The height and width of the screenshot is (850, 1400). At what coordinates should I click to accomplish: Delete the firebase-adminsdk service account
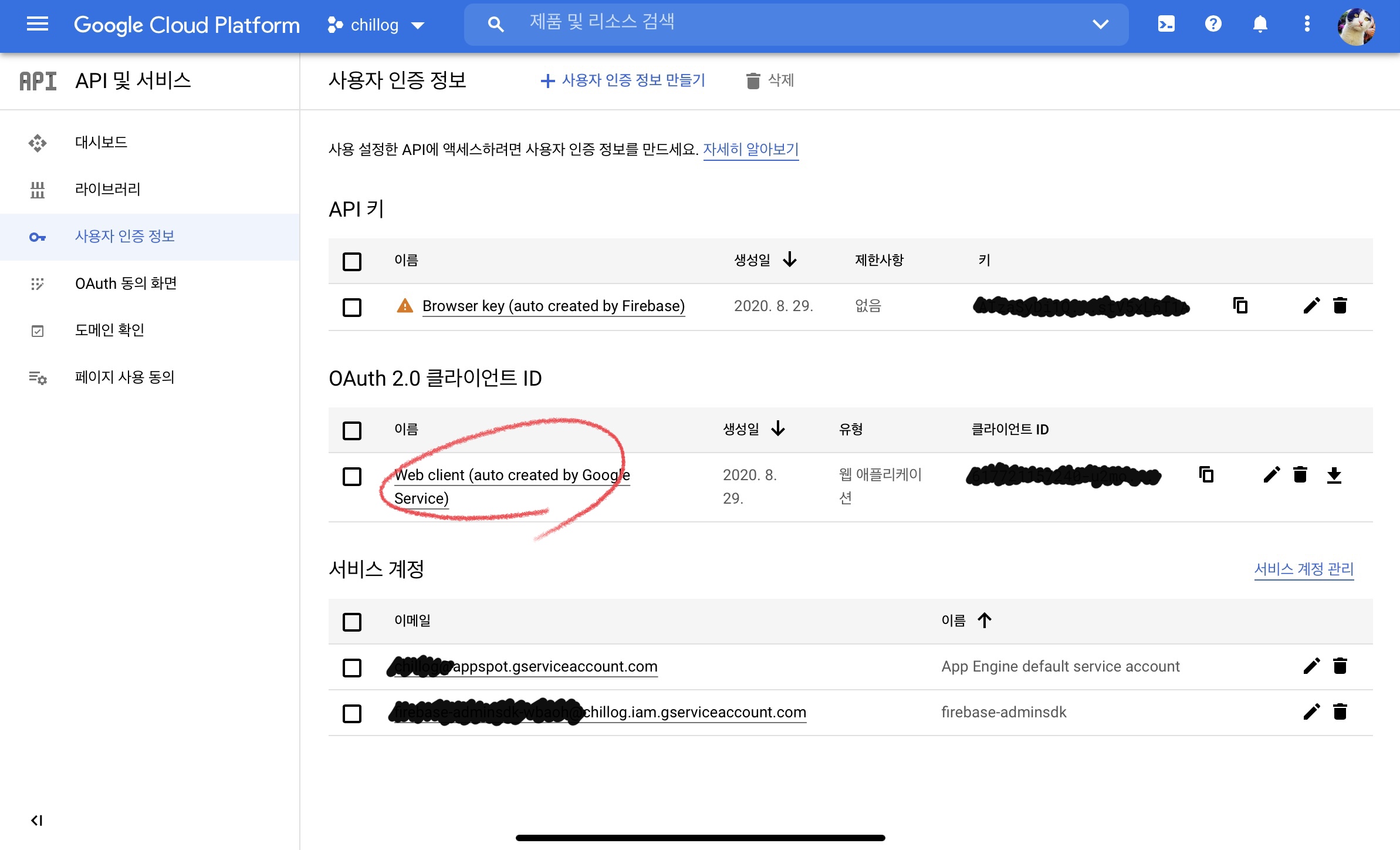pyautogui.click(x=1340, y=712)
